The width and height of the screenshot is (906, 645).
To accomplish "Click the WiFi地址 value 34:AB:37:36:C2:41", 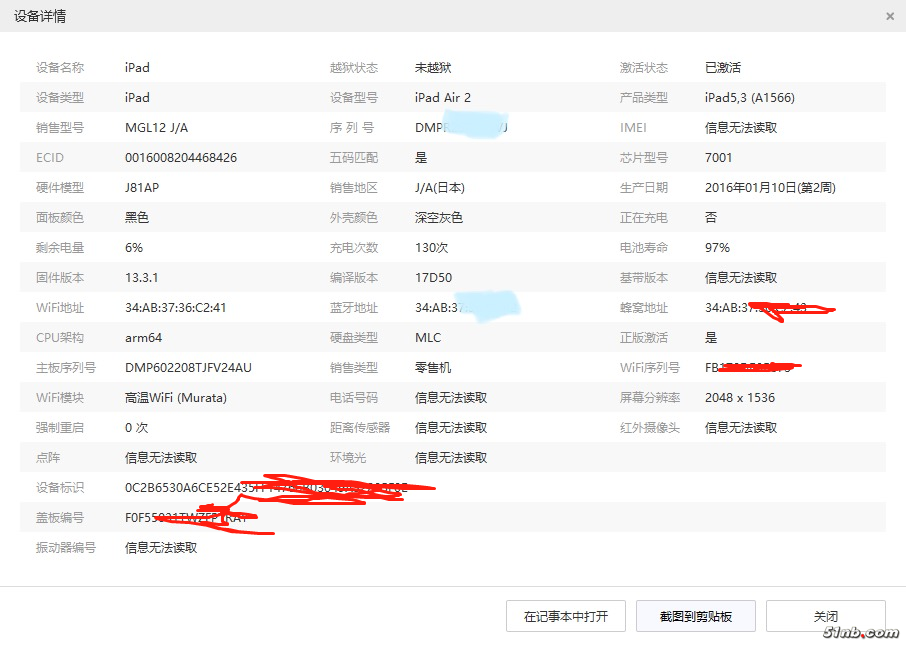I will point(175,308).
